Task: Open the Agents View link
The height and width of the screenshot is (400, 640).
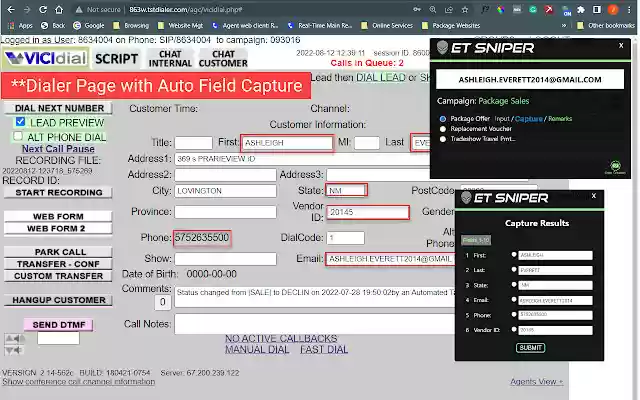Action: point(537,382)
